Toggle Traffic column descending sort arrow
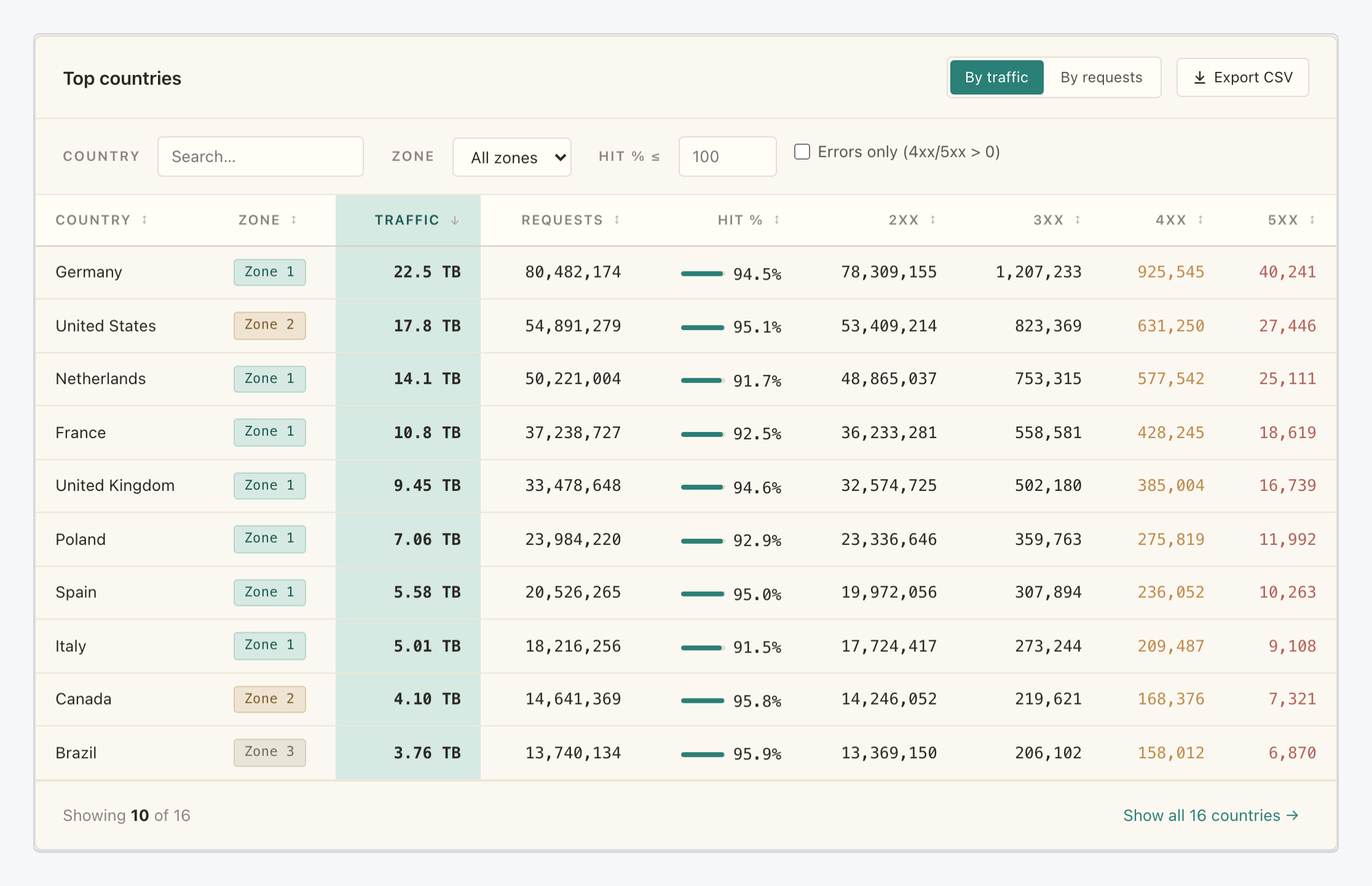The image size is (1372, 886). coord(455,220)
